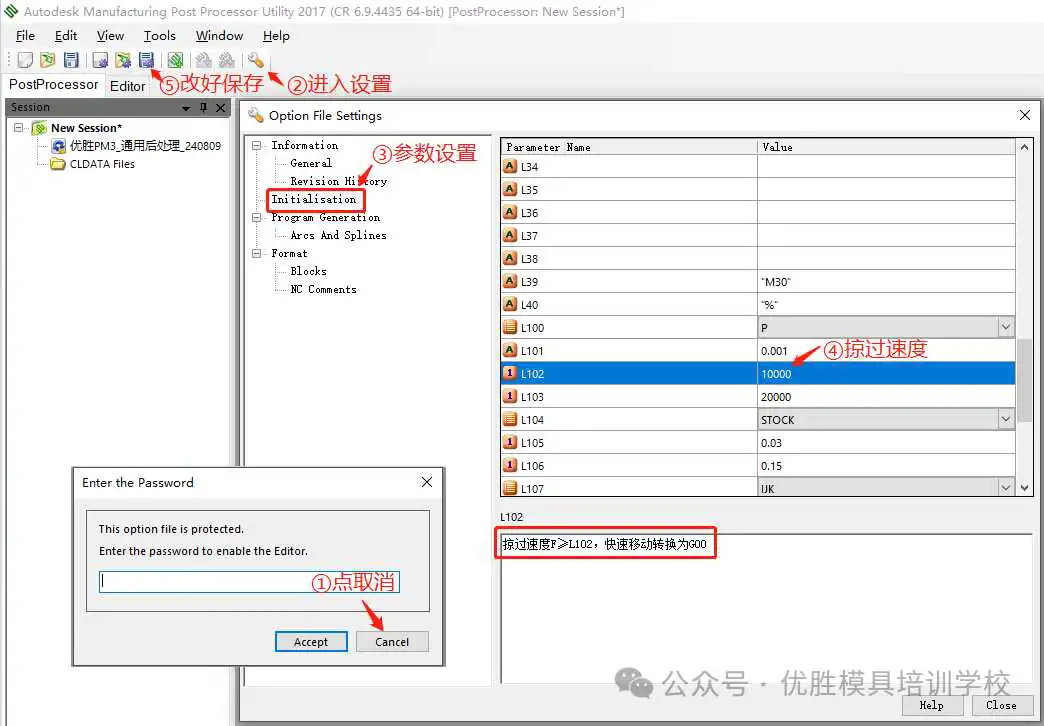
Task: Click Close button in Option File Settings
Action: pos(1001,705)
